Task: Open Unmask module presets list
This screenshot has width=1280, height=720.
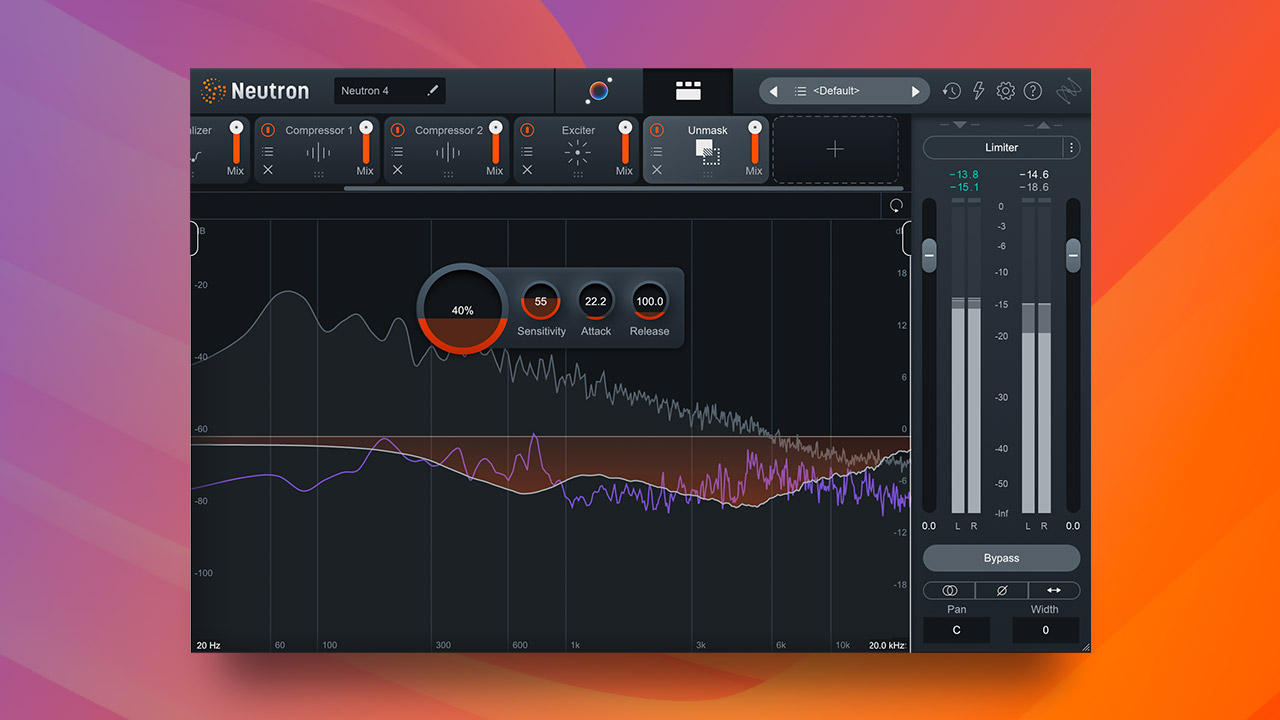Action: pos(657,152)
